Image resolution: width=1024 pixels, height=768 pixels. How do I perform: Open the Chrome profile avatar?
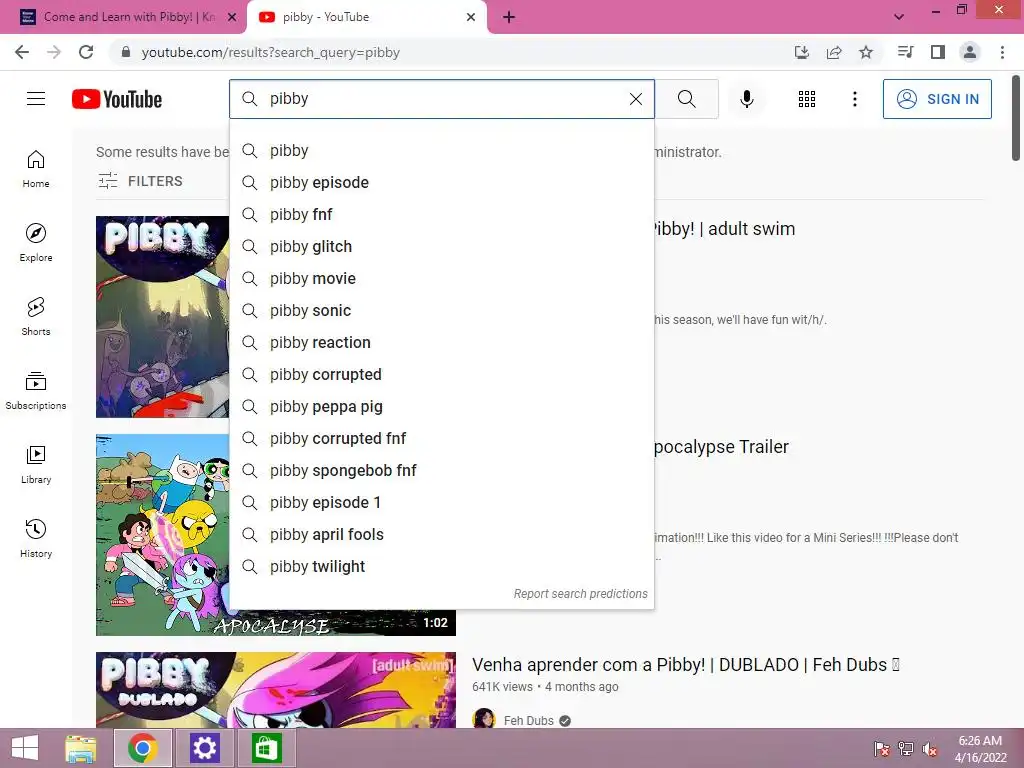click(970, 52)
